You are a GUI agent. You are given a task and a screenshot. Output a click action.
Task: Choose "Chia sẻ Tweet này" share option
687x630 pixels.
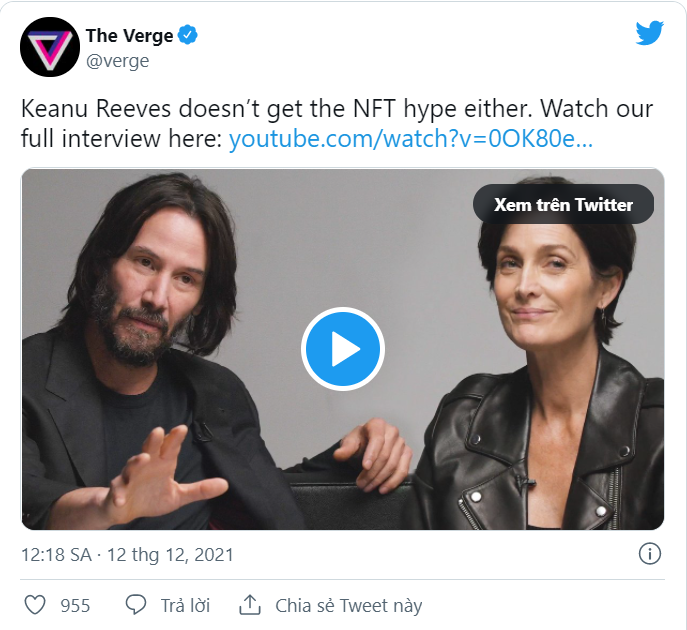click(348, 606)
